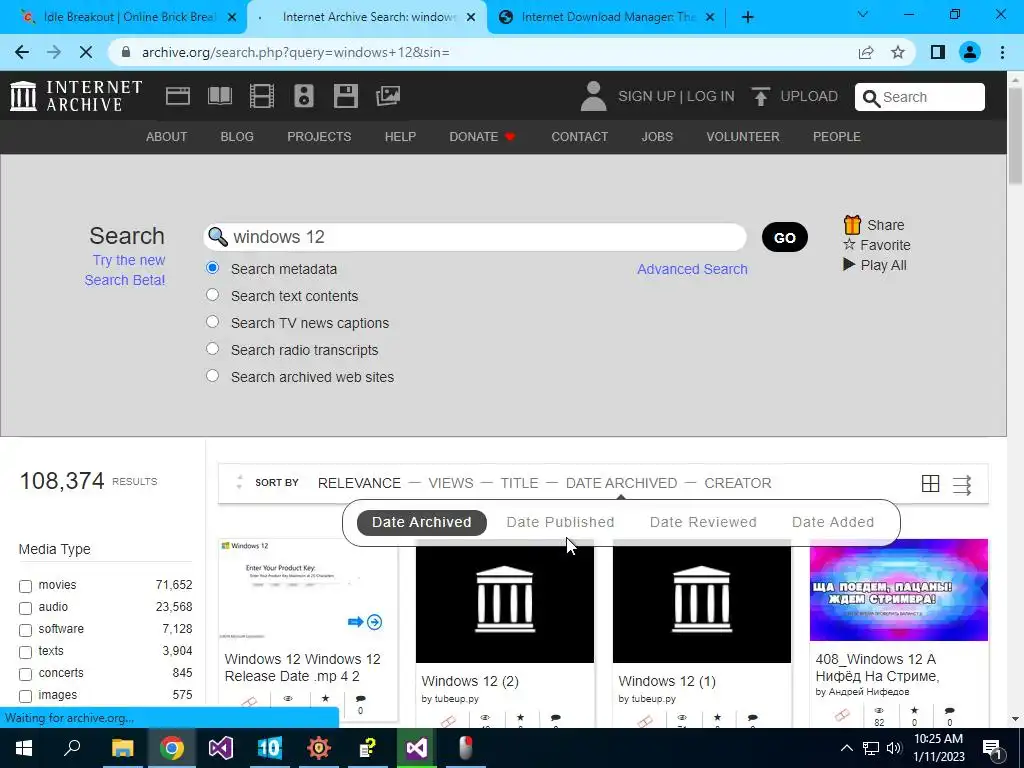
Task: Open Chrome tab search chevron
Action: (x=863, y=14)
